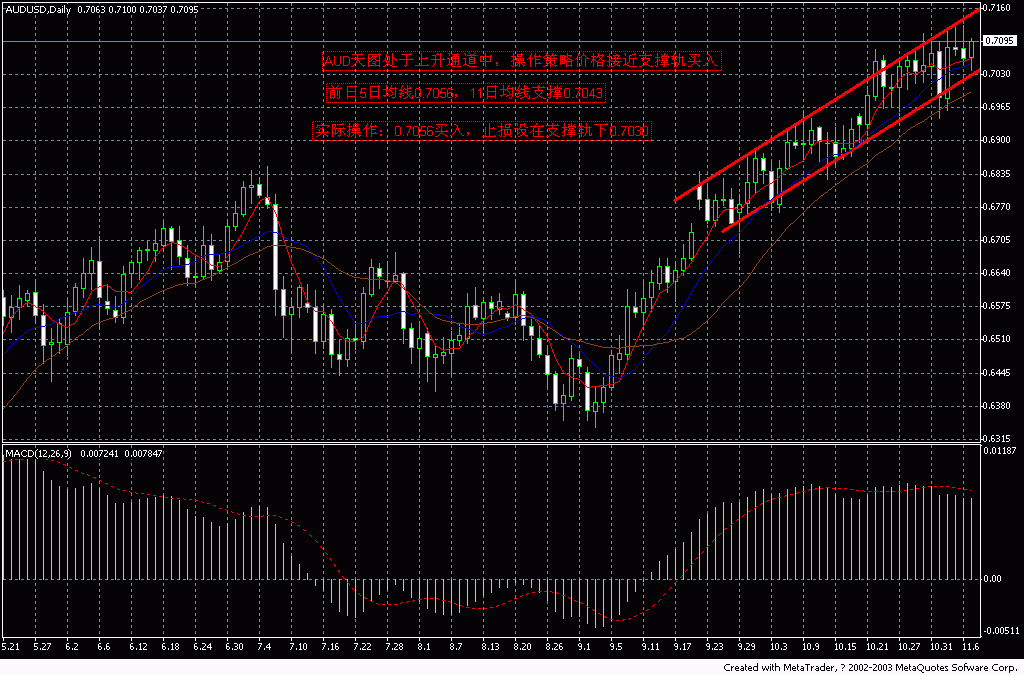The image size is (1024, 675).
Task: Click the 6.30 date label
Action: click(x=234, y=646)
